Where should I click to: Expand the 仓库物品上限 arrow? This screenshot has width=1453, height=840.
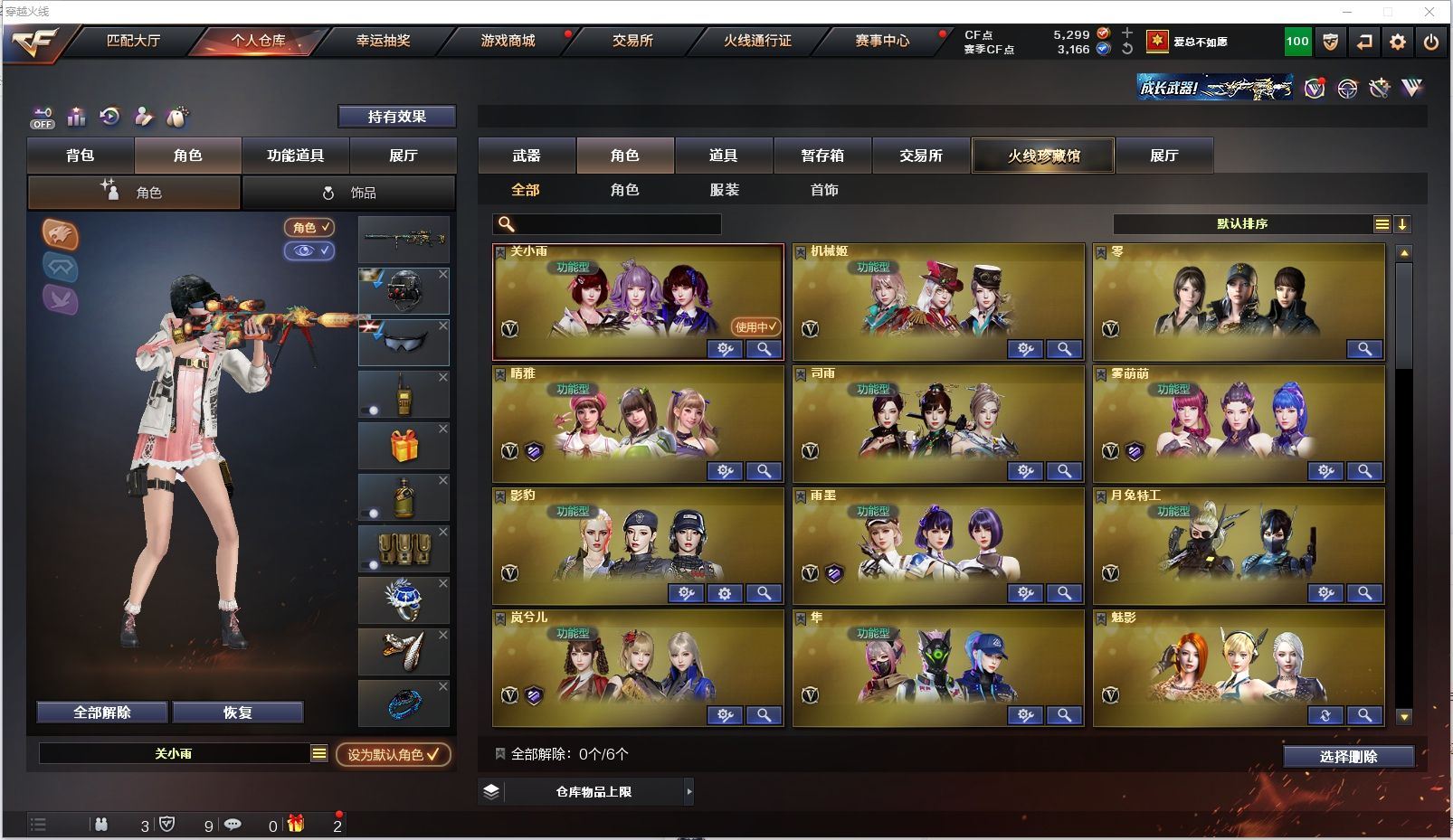coord(689,791)
